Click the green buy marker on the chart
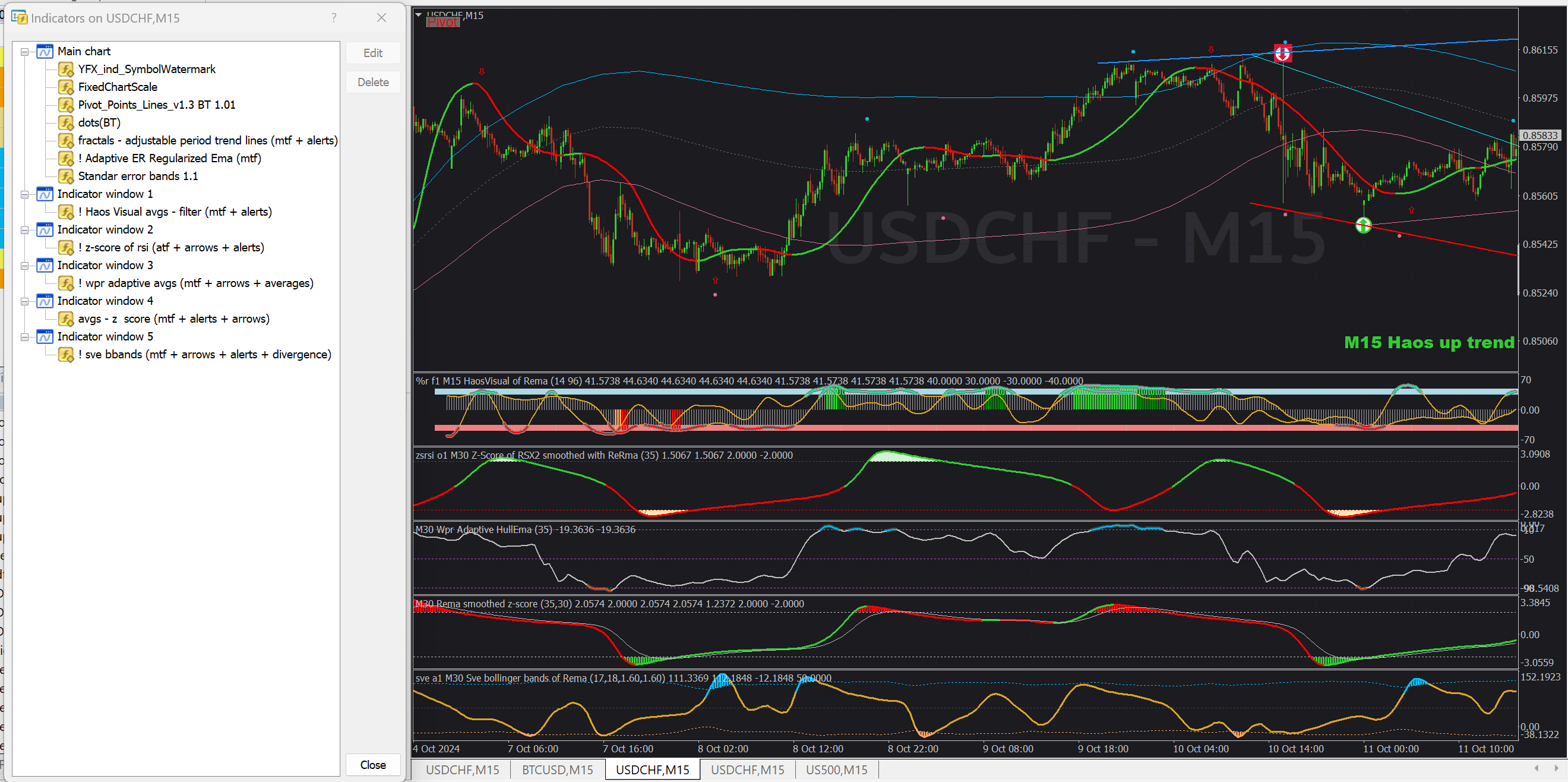 pos(1364,226)
